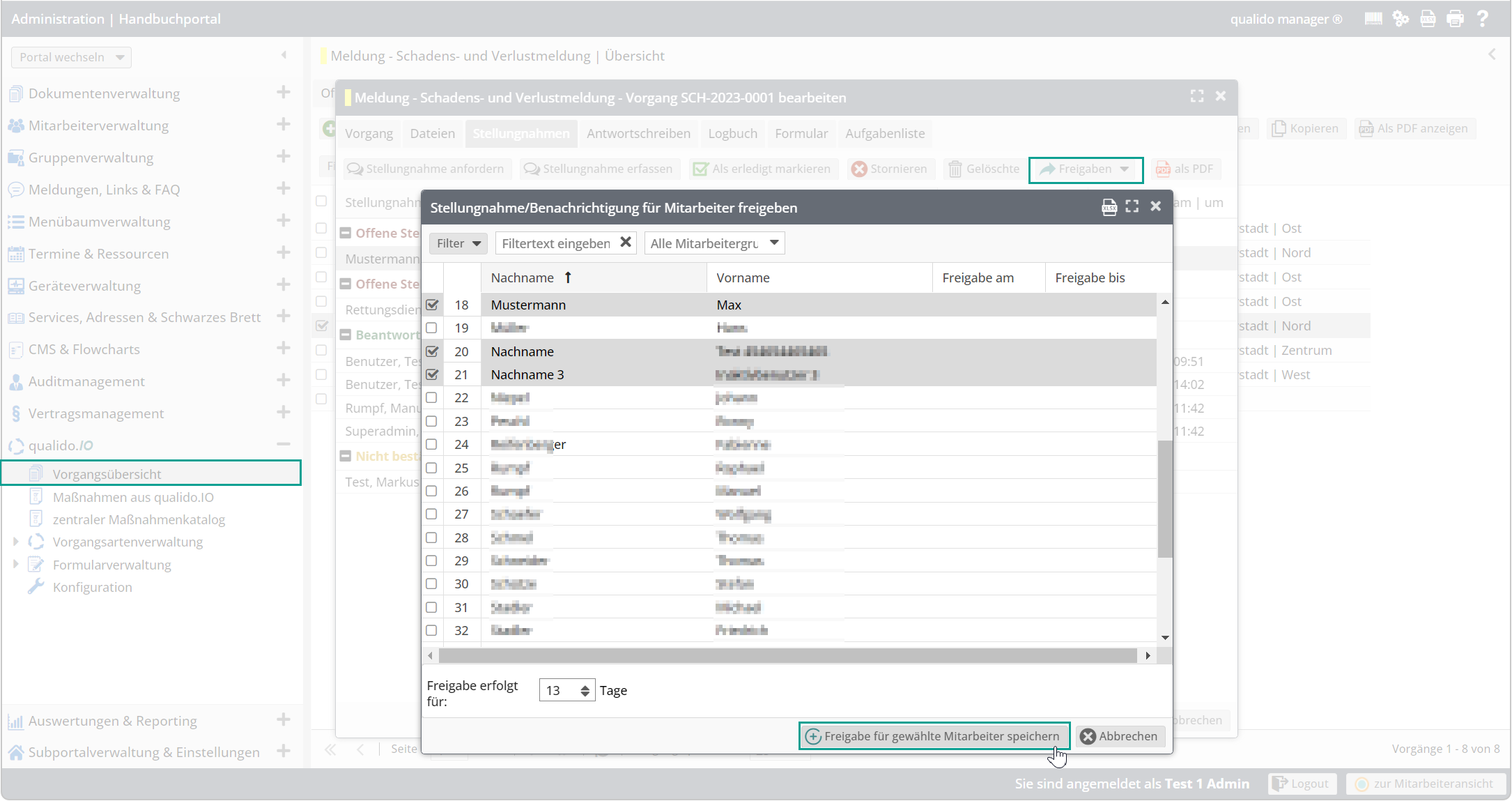Click Subportalverwaltung house icon
This screenshot has width=1512, height=801.
[15, 752]
